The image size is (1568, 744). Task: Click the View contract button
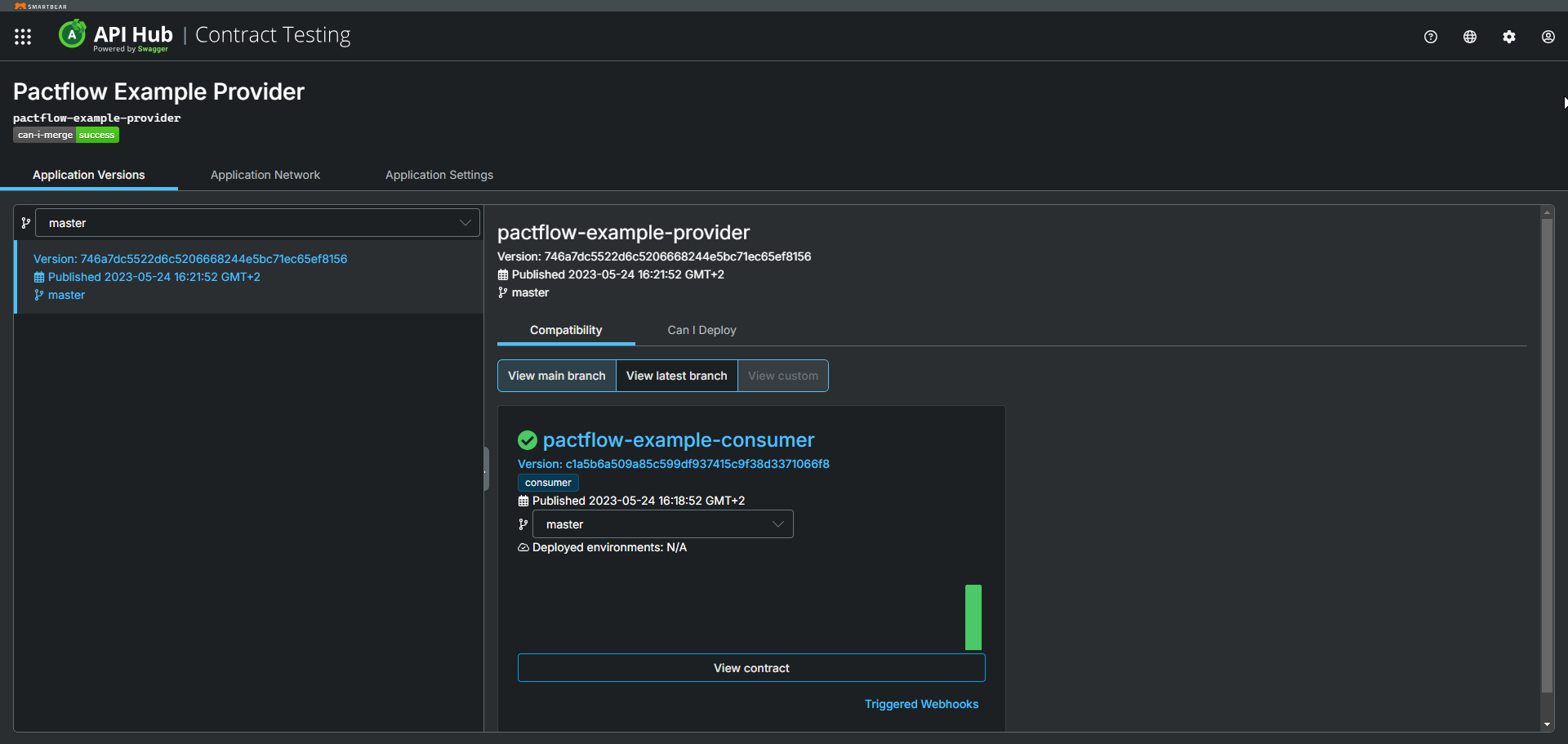tap(751, 668)
